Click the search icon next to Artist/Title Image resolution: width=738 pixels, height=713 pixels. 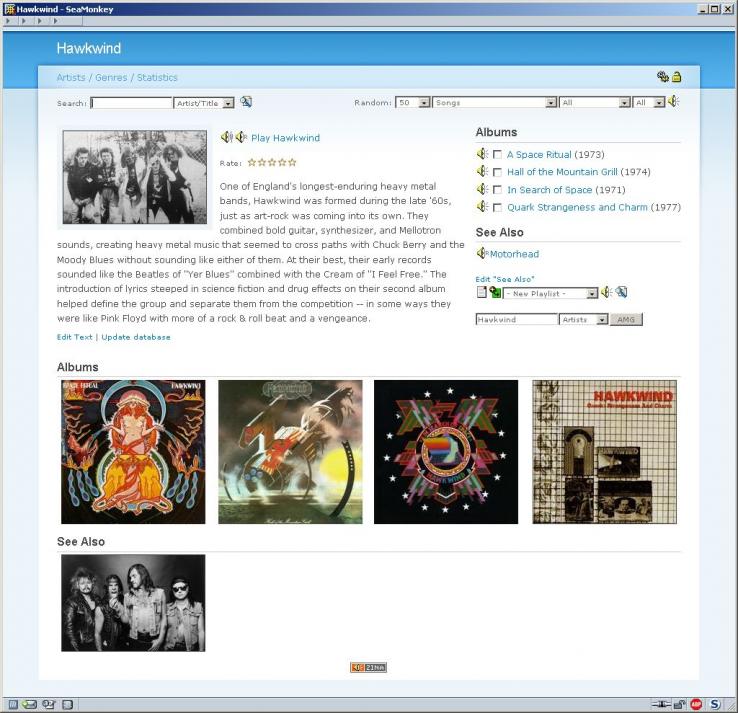(x=246, y=102)
